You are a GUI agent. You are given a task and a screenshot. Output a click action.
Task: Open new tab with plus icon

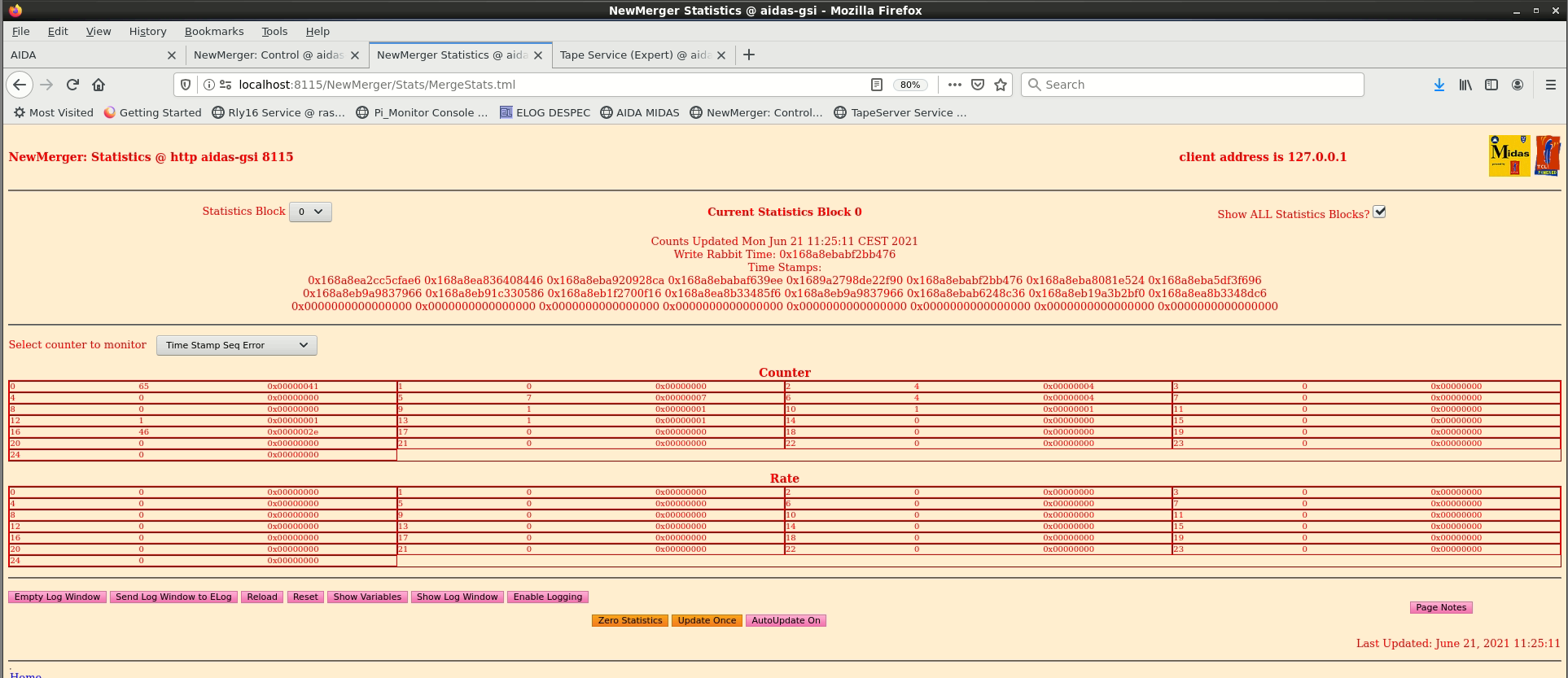pyautogui.click(x=749, y=55)
